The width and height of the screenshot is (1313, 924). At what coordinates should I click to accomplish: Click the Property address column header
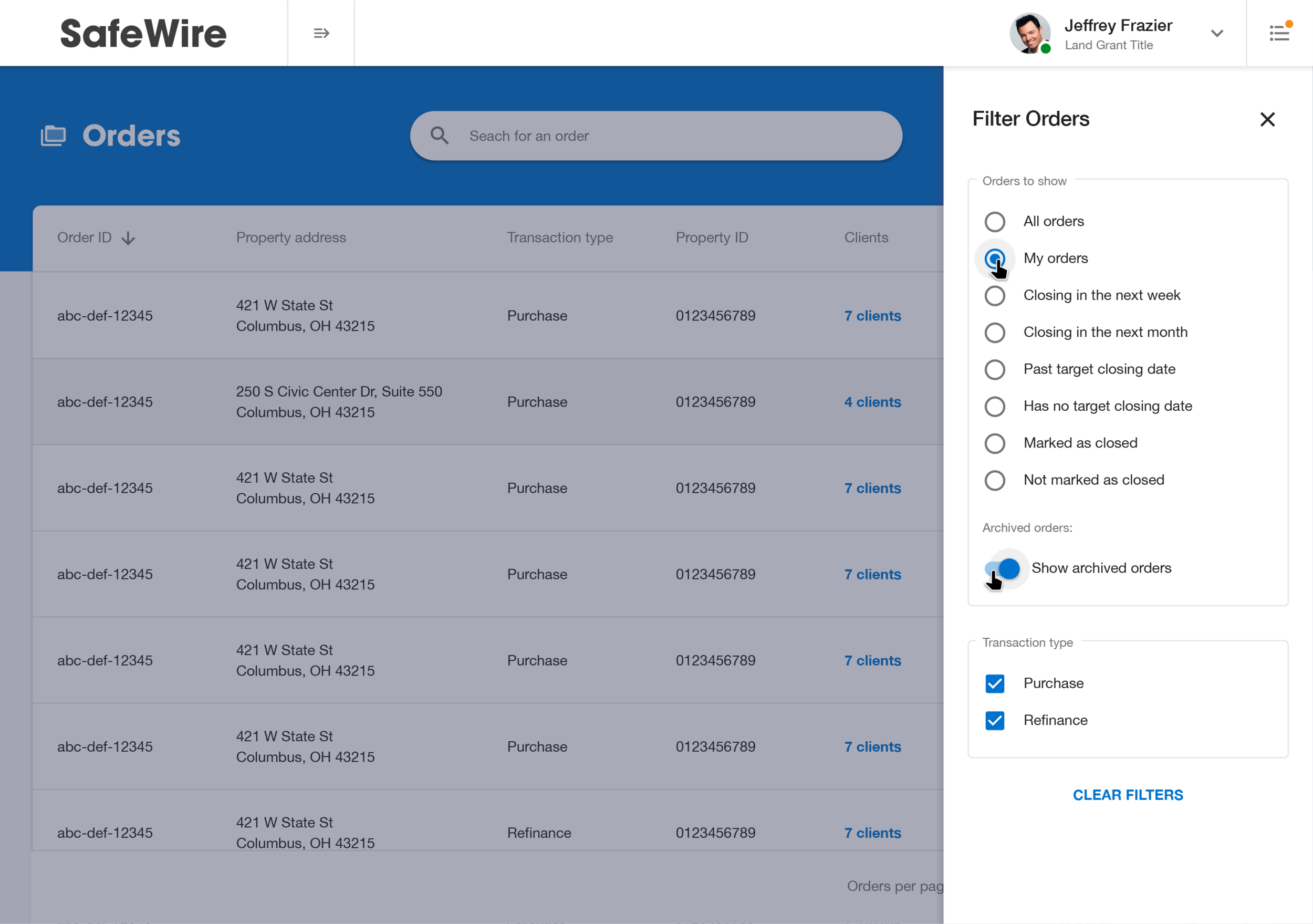point(290,237)
